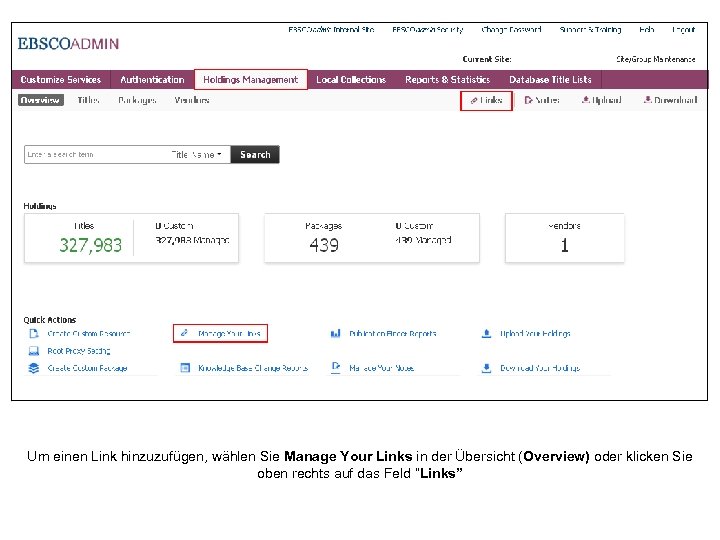Switch to Local Collections tab
720x540 pixels.
(351, 79)
